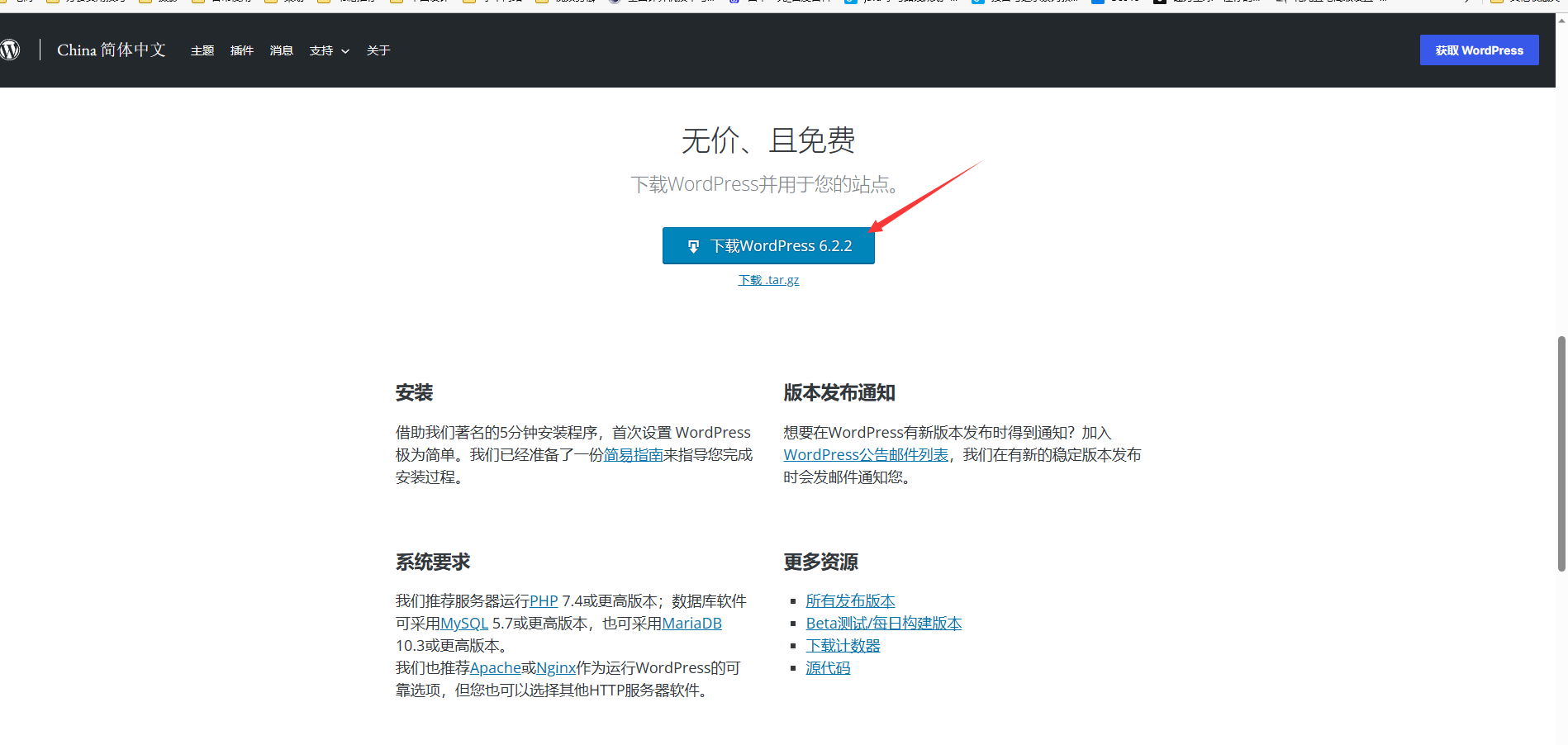Open the China 简体中文 site home link
The width and height of the screenshot is (1568, 745).
pyautogui.click(x=112, y=50)
